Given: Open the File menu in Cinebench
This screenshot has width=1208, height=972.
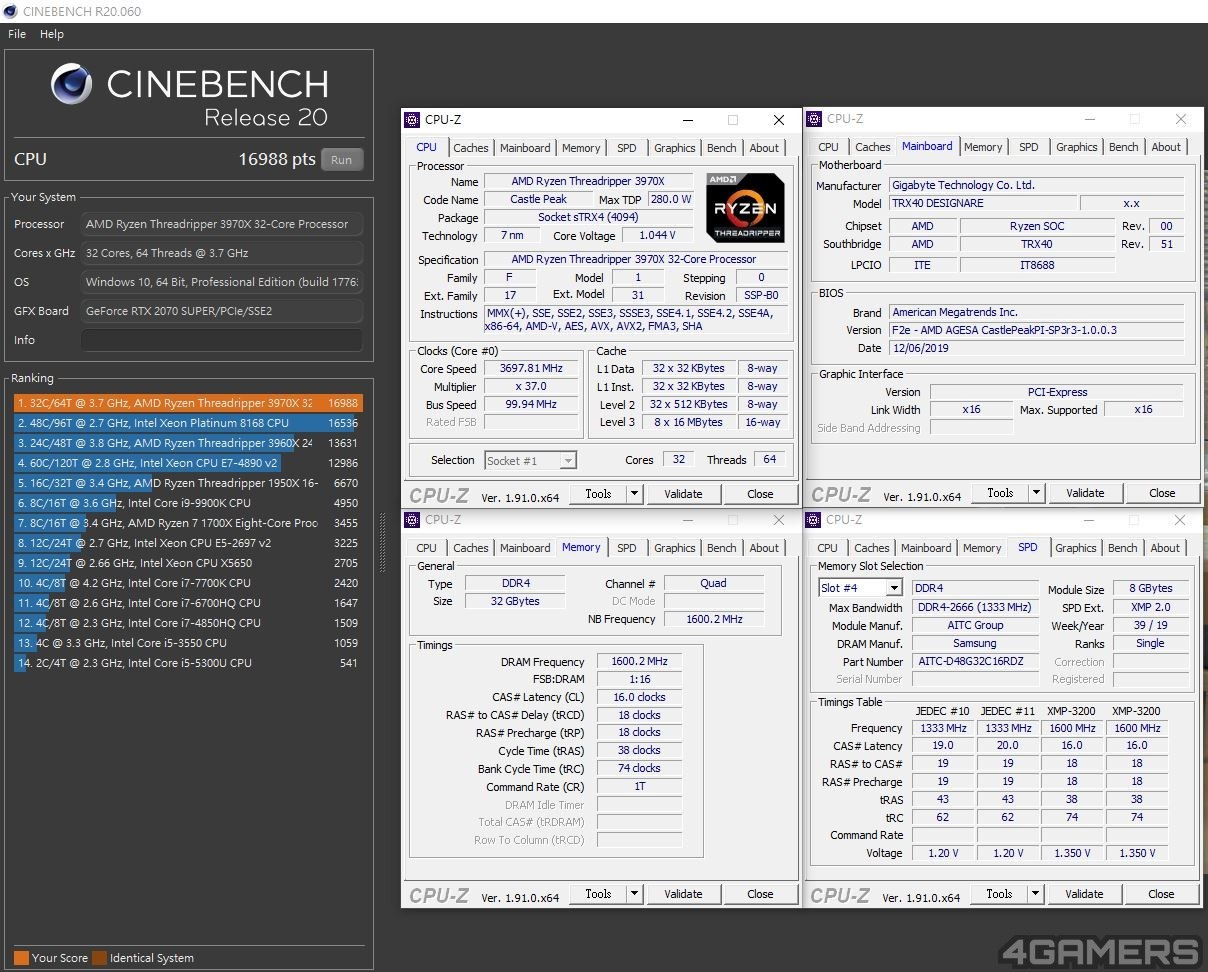Looking at the screenshot, I should [17, 34].
